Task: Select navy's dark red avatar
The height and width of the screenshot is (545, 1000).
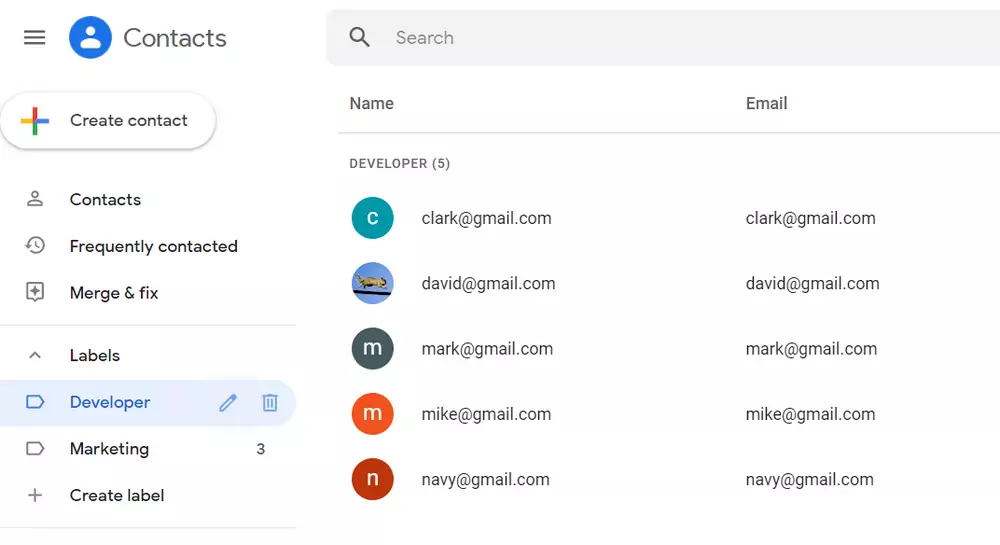Action: (372, 480)
